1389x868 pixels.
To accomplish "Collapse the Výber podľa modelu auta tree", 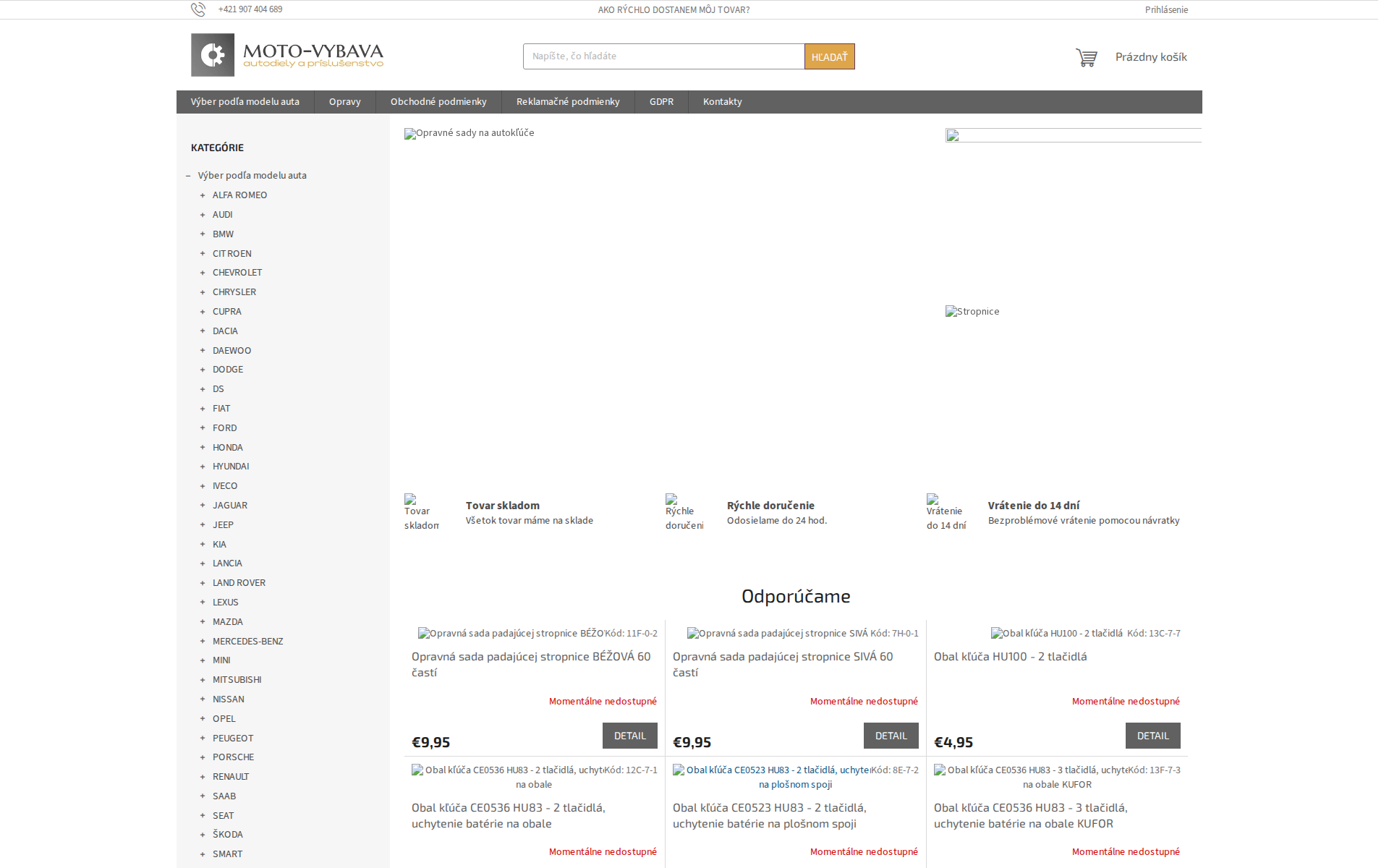I will [188, 175].
